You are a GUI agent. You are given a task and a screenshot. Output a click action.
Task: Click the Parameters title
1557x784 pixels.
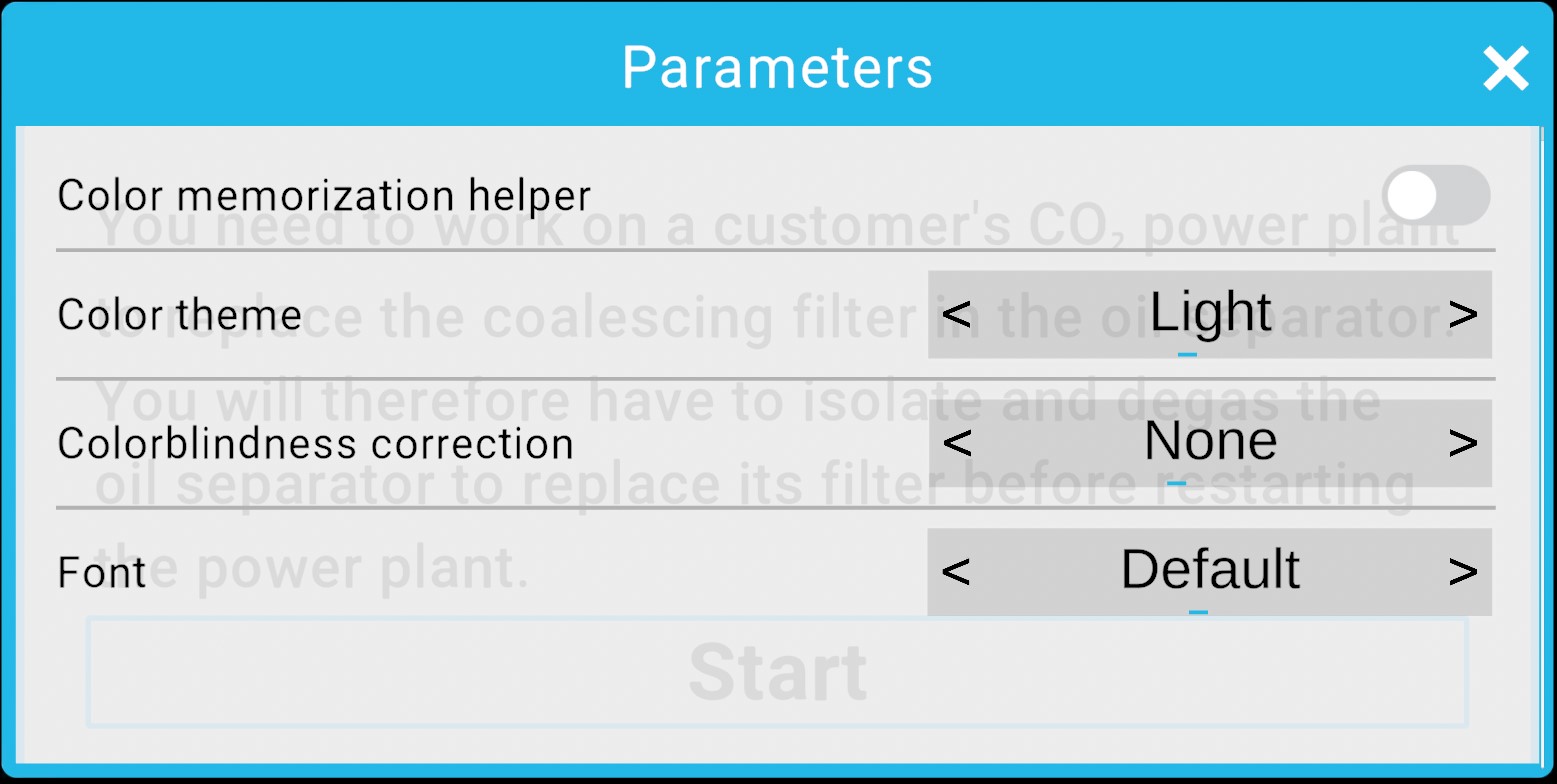click(x=778, y=66)
